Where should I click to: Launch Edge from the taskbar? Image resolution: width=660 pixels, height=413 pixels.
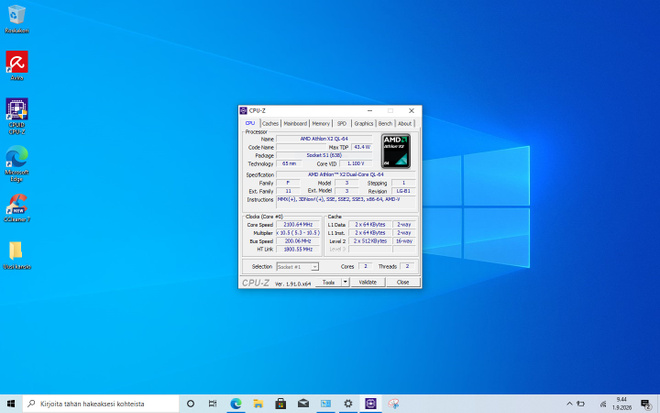[x=236, y=404]
